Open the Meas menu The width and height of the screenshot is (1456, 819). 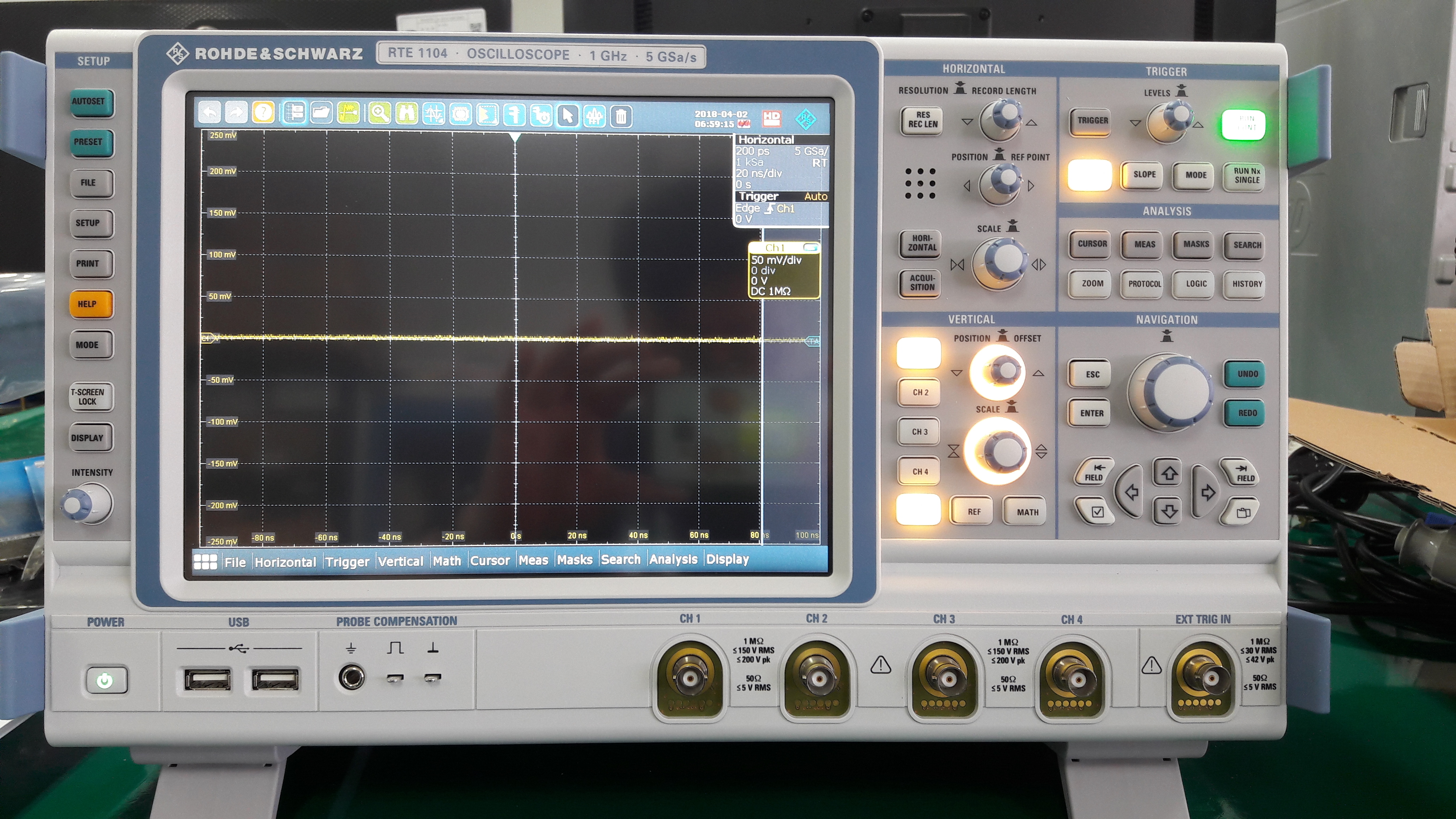click(533, 559)
